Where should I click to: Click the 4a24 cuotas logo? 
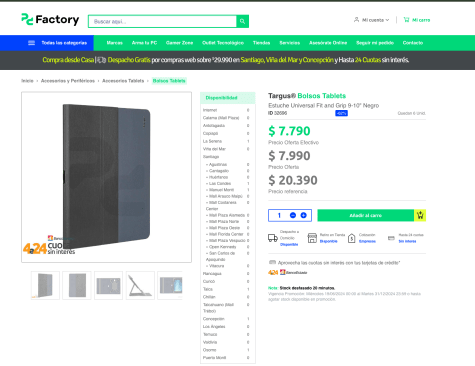(273, 272)
